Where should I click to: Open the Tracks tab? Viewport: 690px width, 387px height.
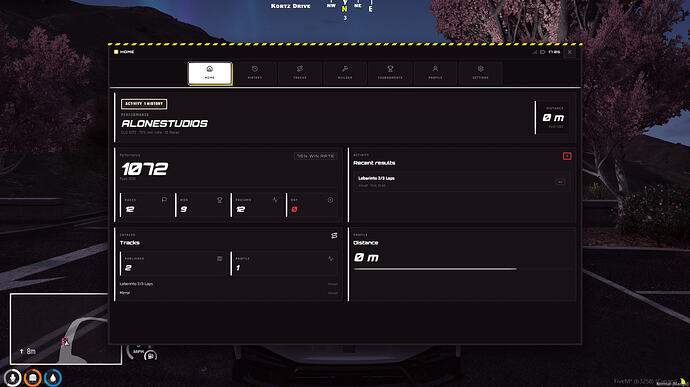[300, 73]
